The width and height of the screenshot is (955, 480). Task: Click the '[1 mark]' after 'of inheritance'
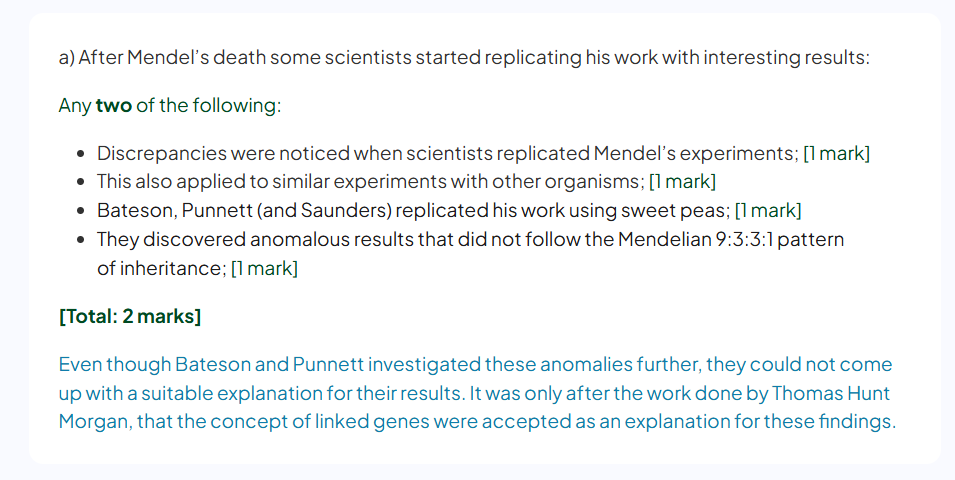point(264,268)
